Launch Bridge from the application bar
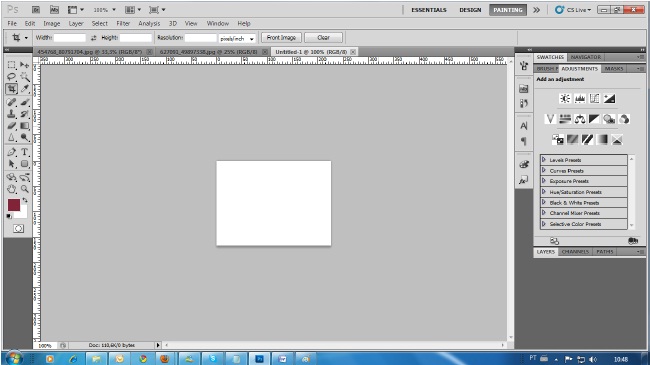Viewport: 650px width, 365px height. pyautogui.click(x=36, y=10)
